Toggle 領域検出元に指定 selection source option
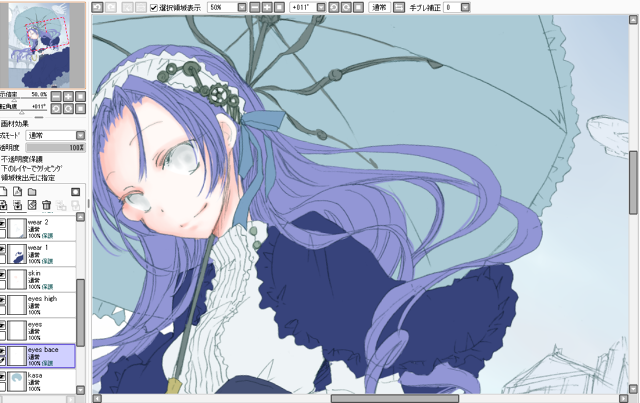Image resolution: width=640 pixels, height=403 pixels. (28, 178)
